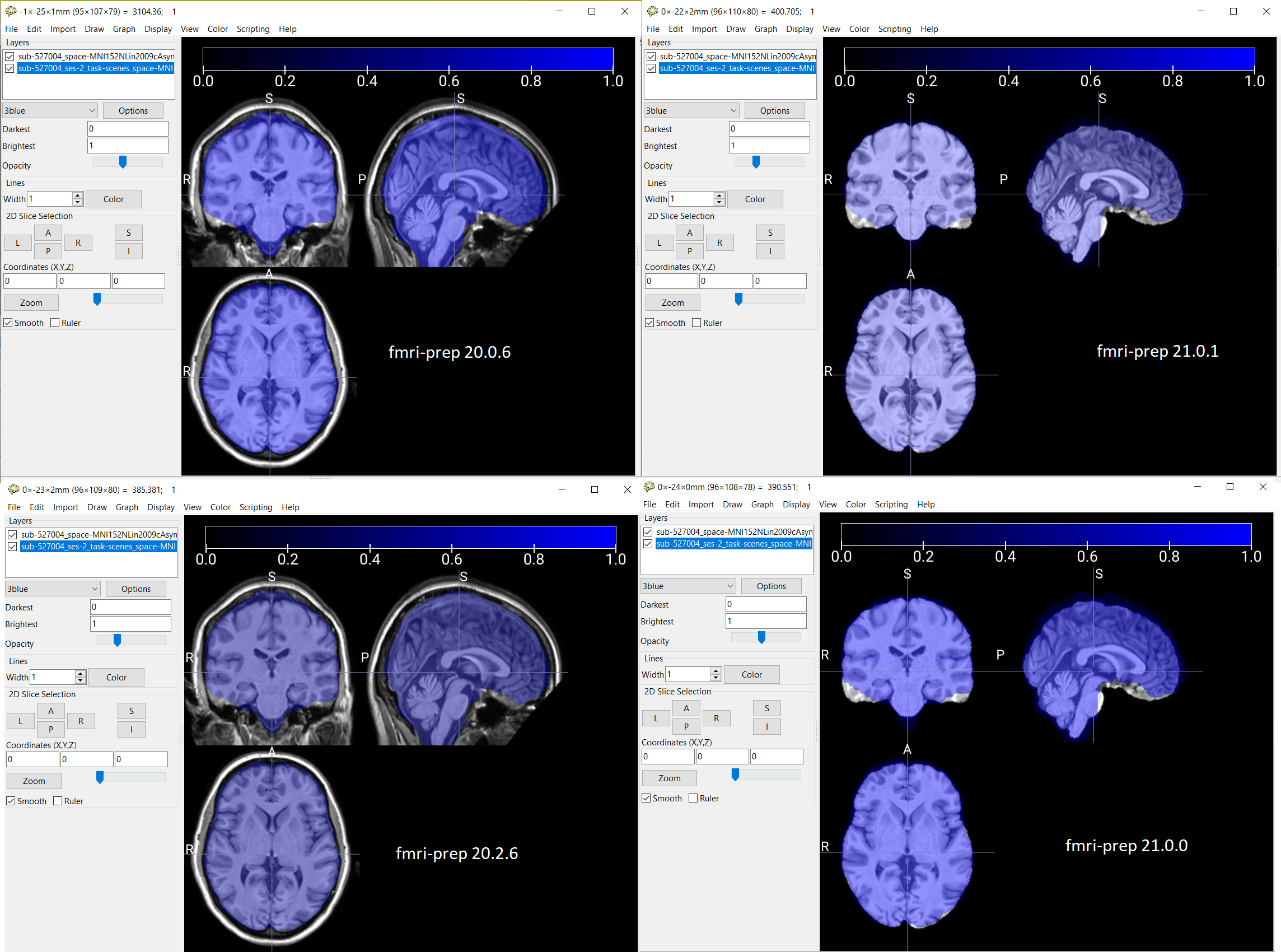The width and height of the screenshot is (1281, 952).
Task: Click the Zoom button in fmri-prep 21.0.0 window
Action: pyautogui.click(x=668, y=777)
